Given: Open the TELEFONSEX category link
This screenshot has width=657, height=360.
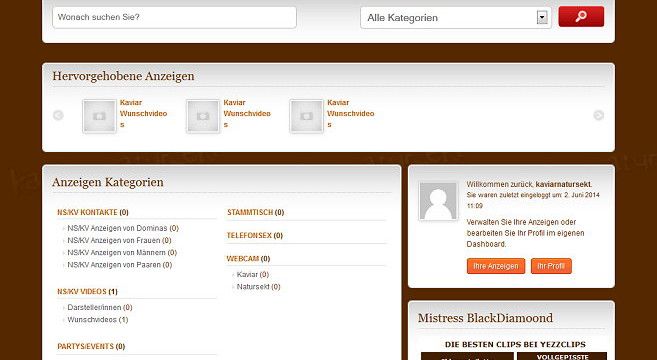Looking at the screenshot, I should pyautogui.click(x=249, y=236).
